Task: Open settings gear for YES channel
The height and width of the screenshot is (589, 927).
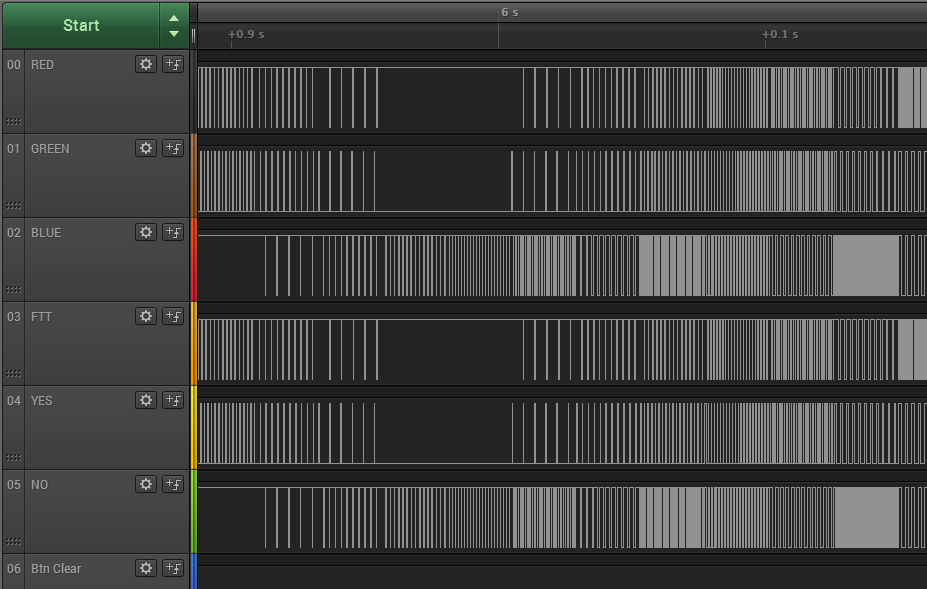Action: click(x=146, y=400)
